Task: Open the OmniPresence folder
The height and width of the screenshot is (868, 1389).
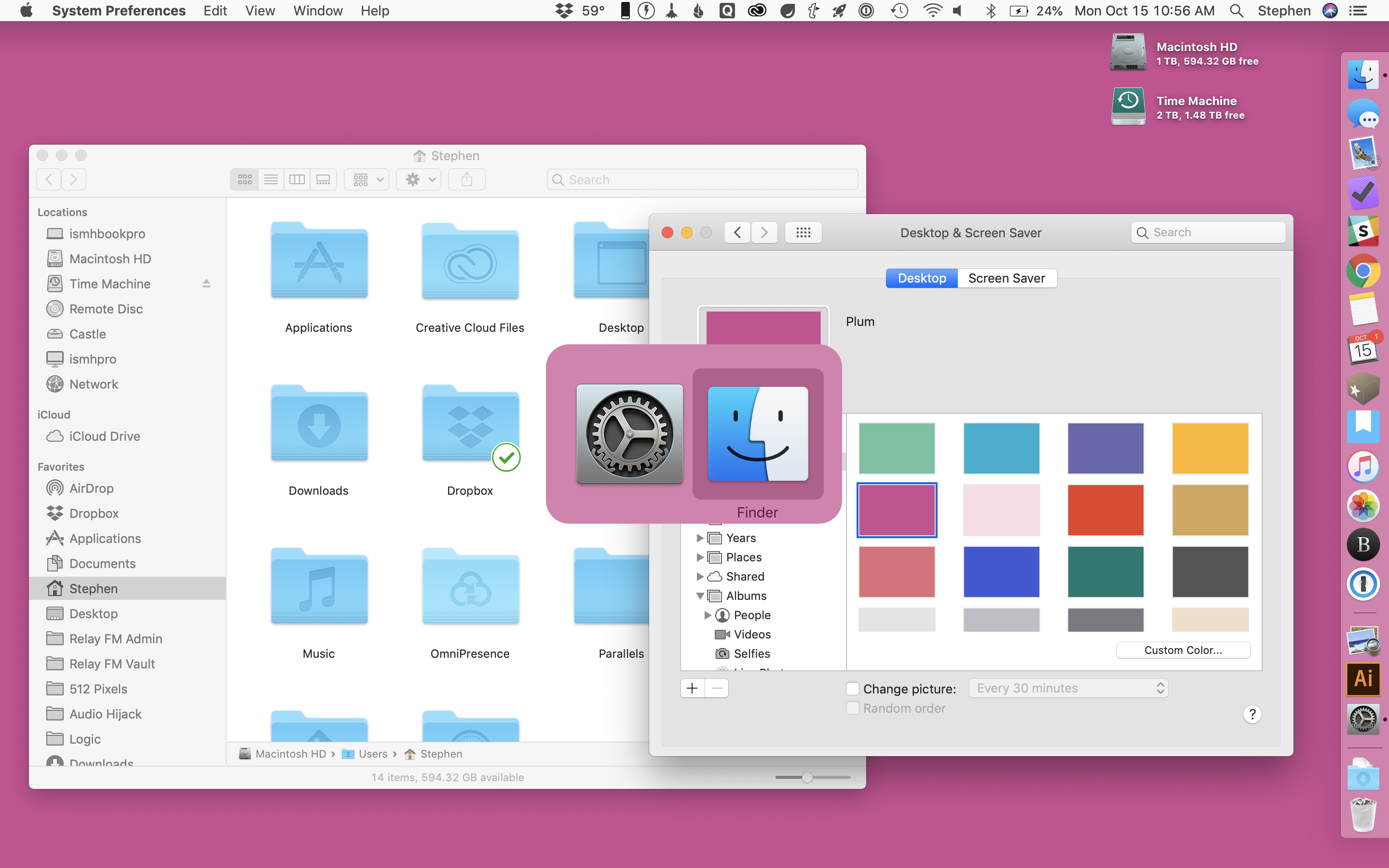Action: (470, 587)
